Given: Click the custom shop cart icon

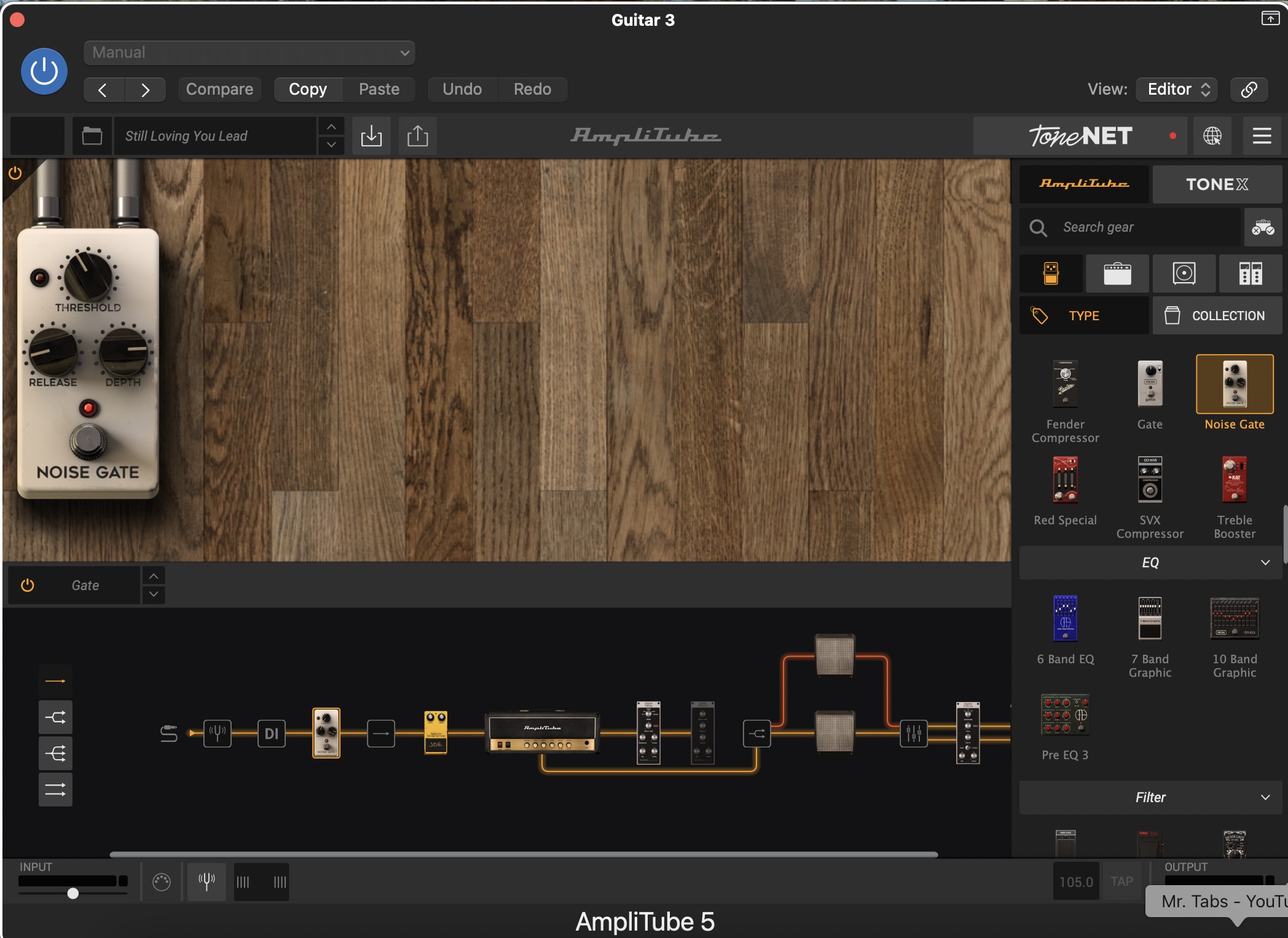Looking at the screenshot, I should pyautogui.click(x=1263, y=227).
